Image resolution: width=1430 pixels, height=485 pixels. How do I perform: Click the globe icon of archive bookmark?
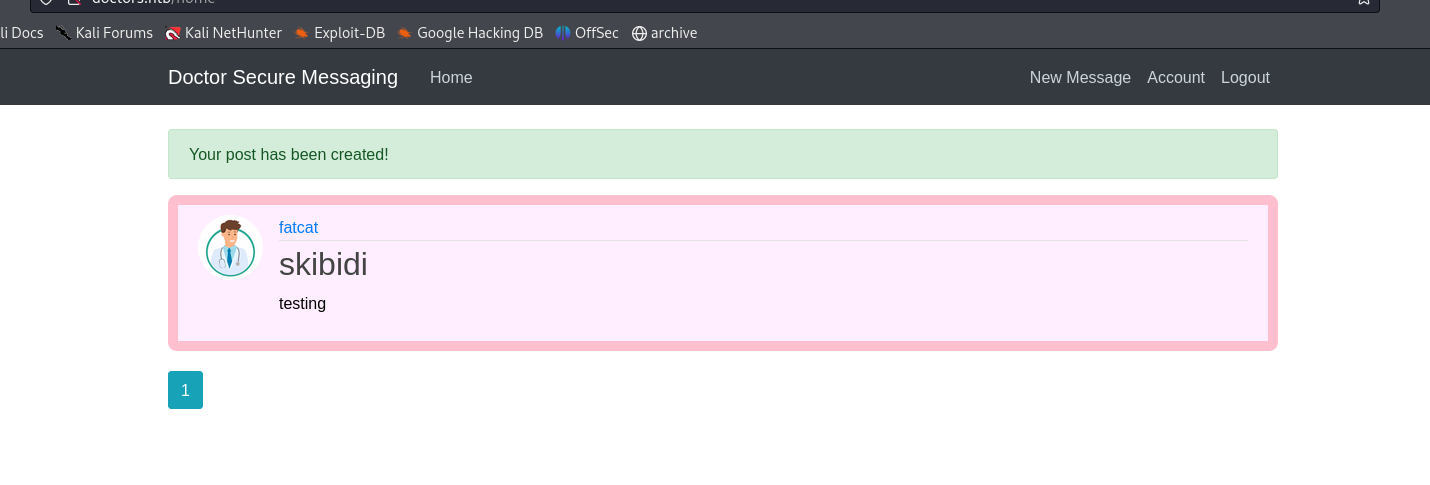[x=639, y=33]
